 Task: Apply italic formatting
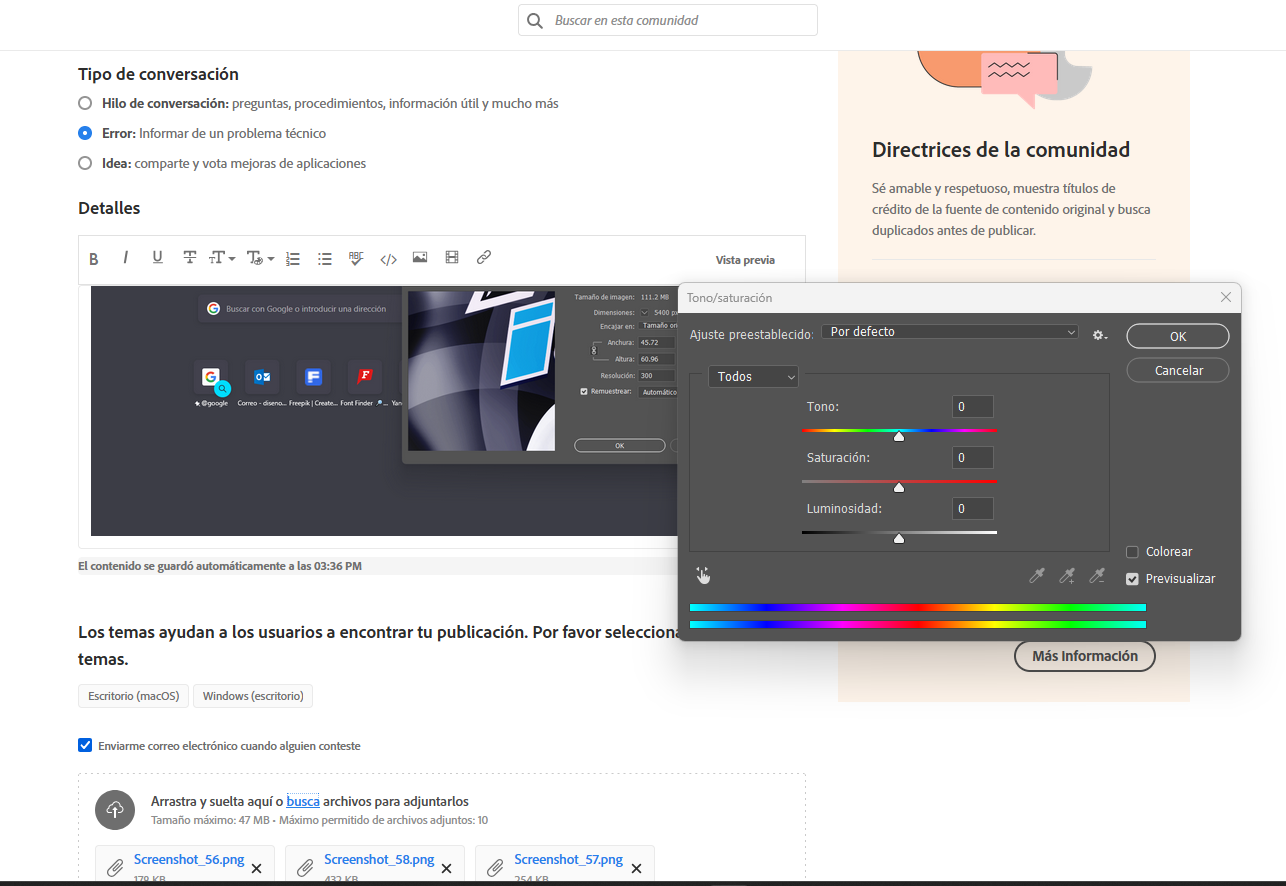point(125,258)
